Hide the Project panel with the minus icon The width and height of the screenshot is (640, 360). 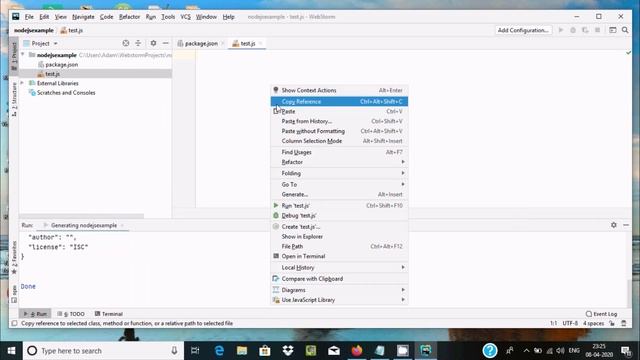tap(165, 43)
